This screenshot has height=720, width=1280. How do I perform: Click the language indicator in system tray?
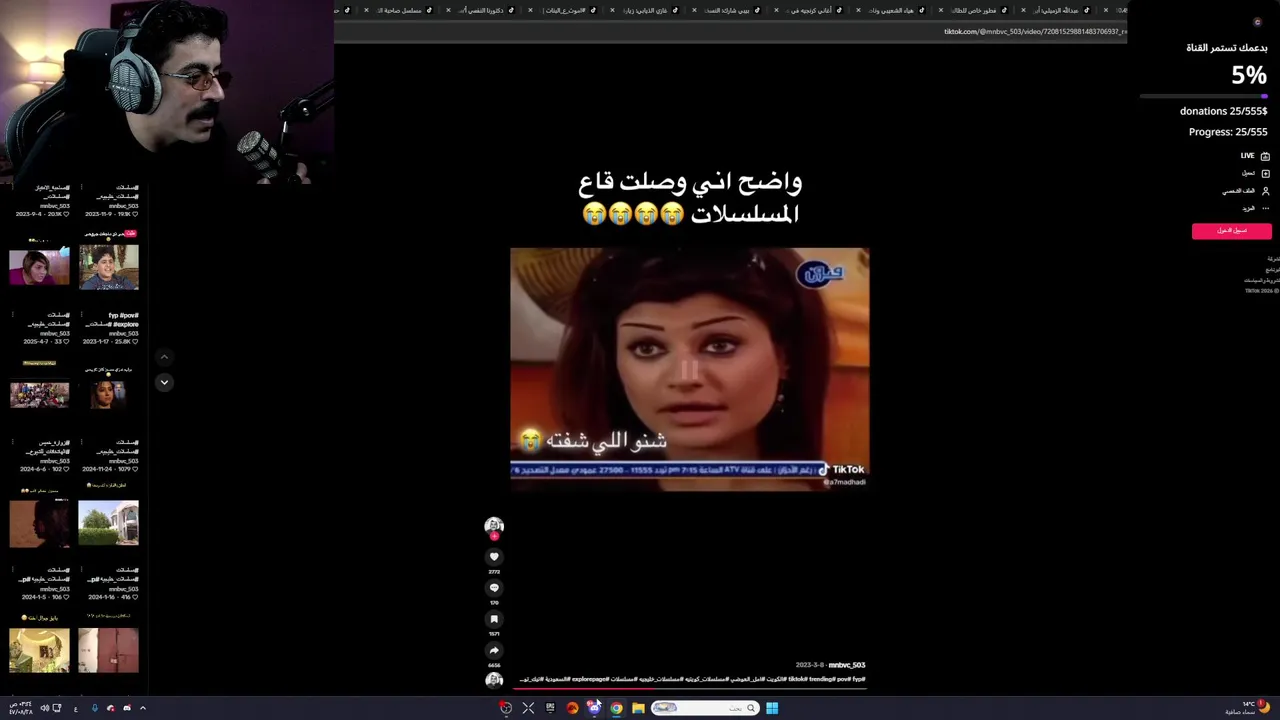75,708
